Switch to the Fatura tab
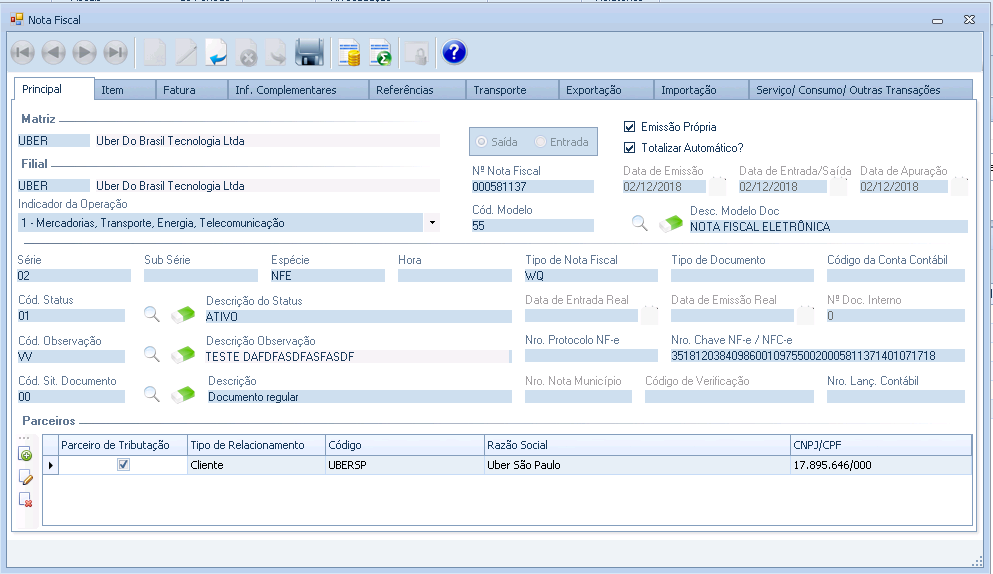This screenshot has height=574, width=993. click(179, 90)
